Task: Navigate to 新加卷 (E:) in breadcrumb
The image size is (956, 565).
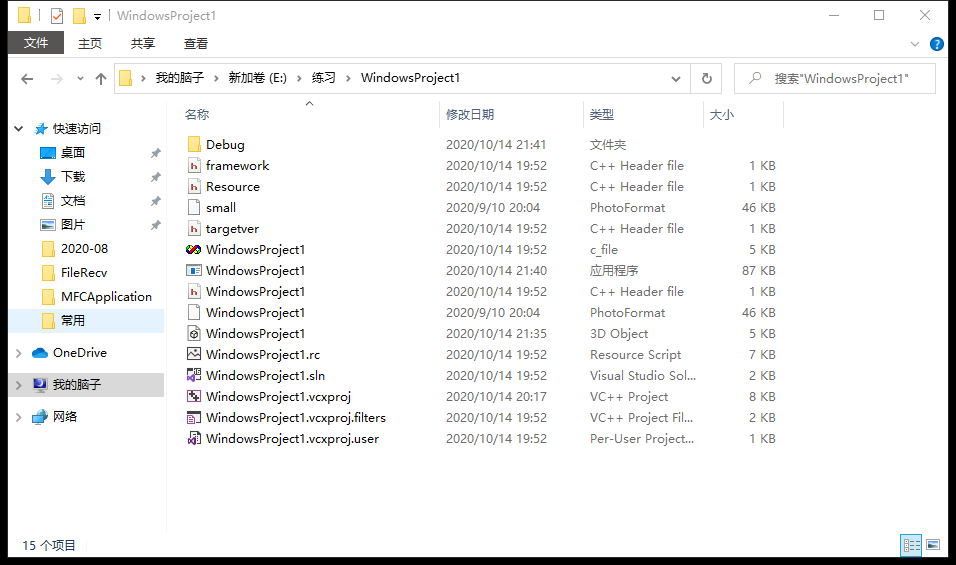Action: click(x=257, y=78)
